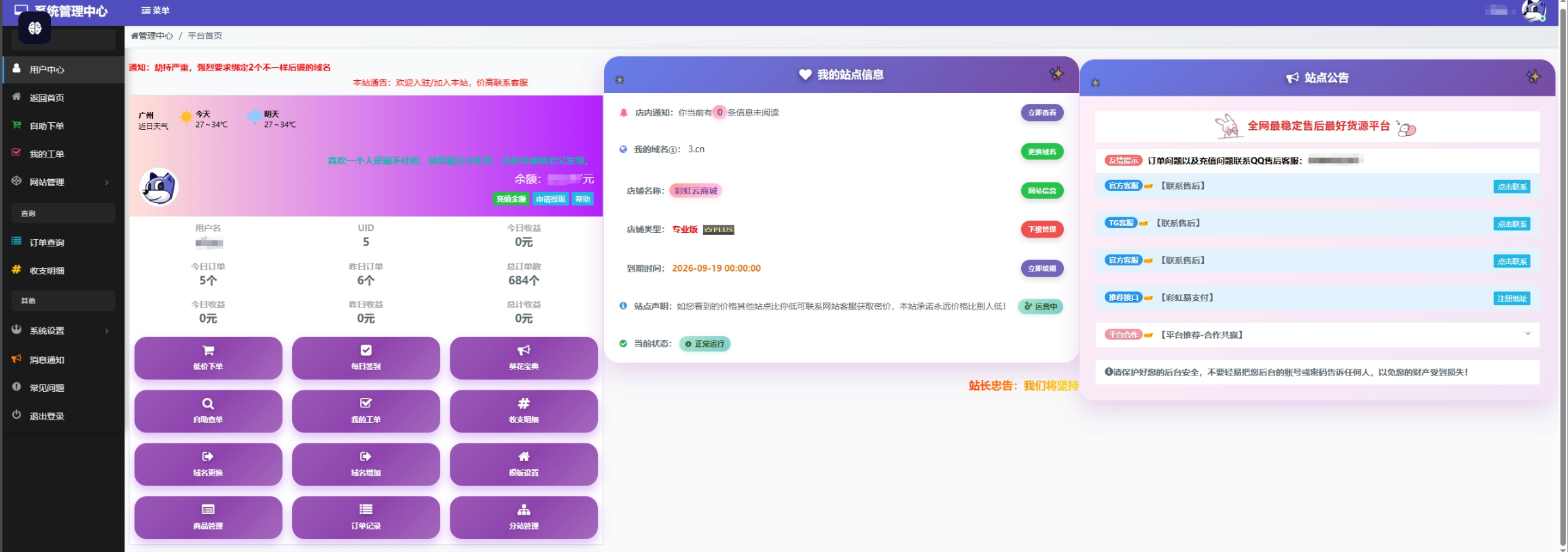Click the 正常运行 status badge
The image size is (1568, 552).
pyautogui.click(x=705, y=344)
